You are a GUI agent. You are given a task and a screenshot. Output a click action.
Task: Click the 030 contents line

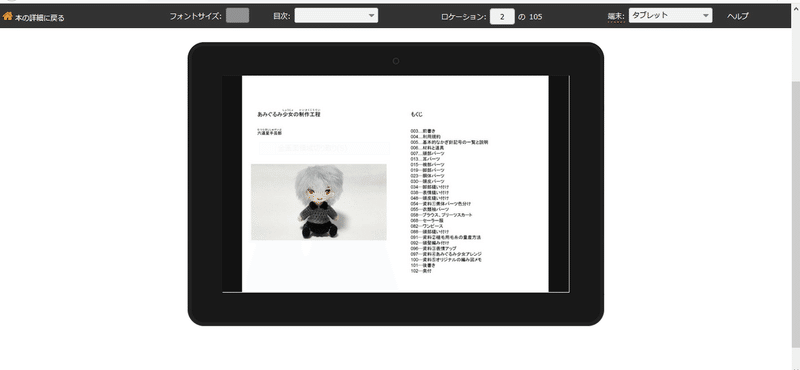coord(427,182)
